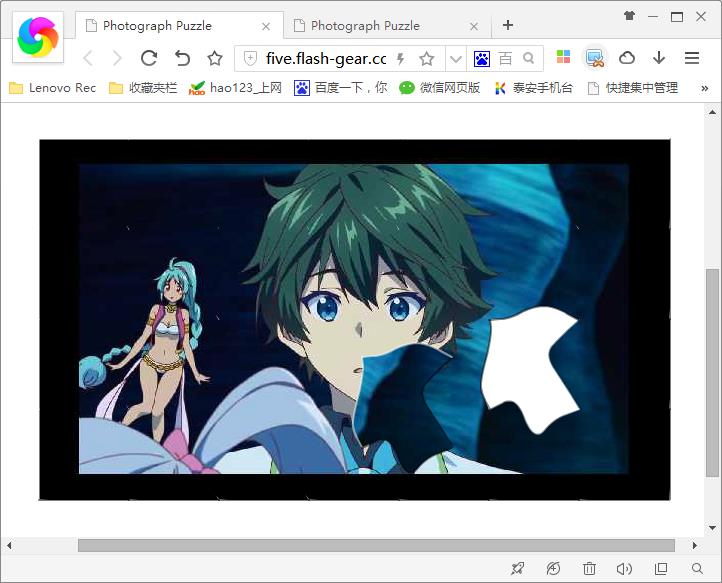
Task: Open the 快捷集中管理 bookmark
Action: click(x=633, y=88)
